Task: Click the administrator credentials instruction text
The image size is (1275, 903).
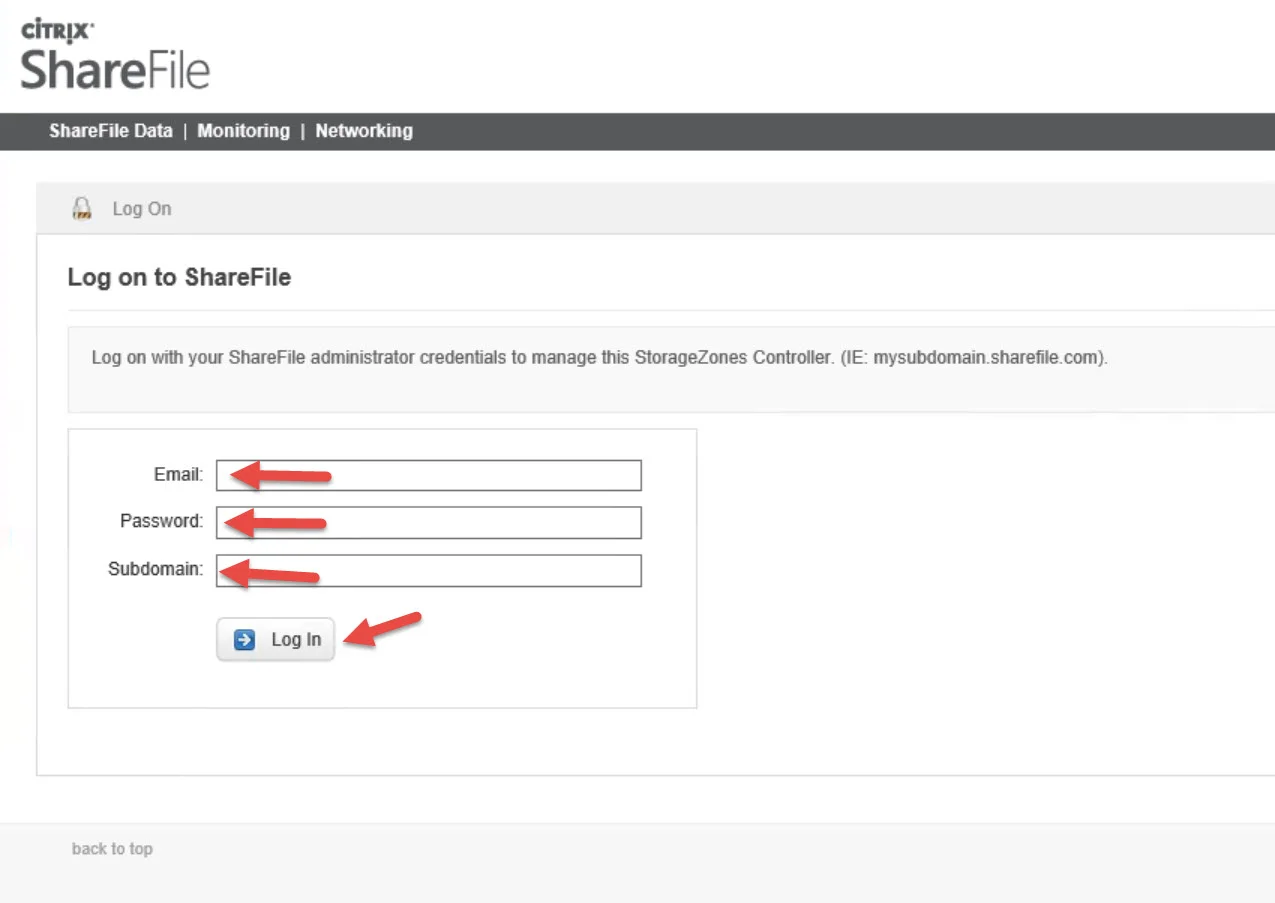Action: tap(600, 357)
